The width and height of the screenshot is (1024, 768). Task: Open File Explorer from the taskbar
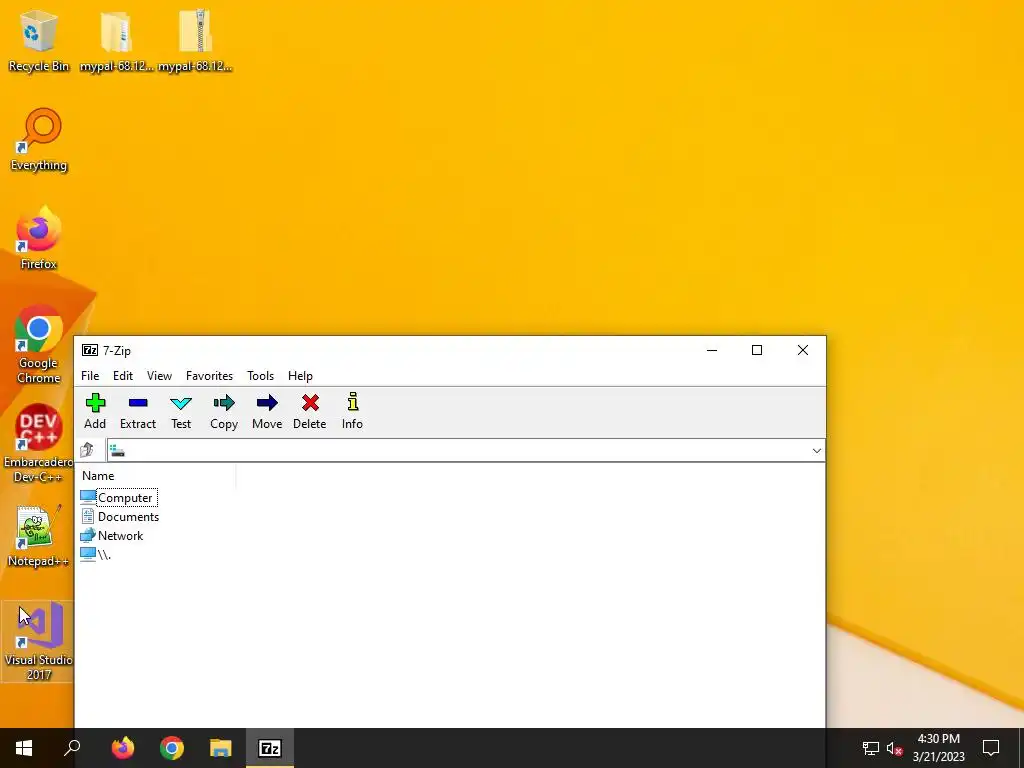[x=221, y=748]
